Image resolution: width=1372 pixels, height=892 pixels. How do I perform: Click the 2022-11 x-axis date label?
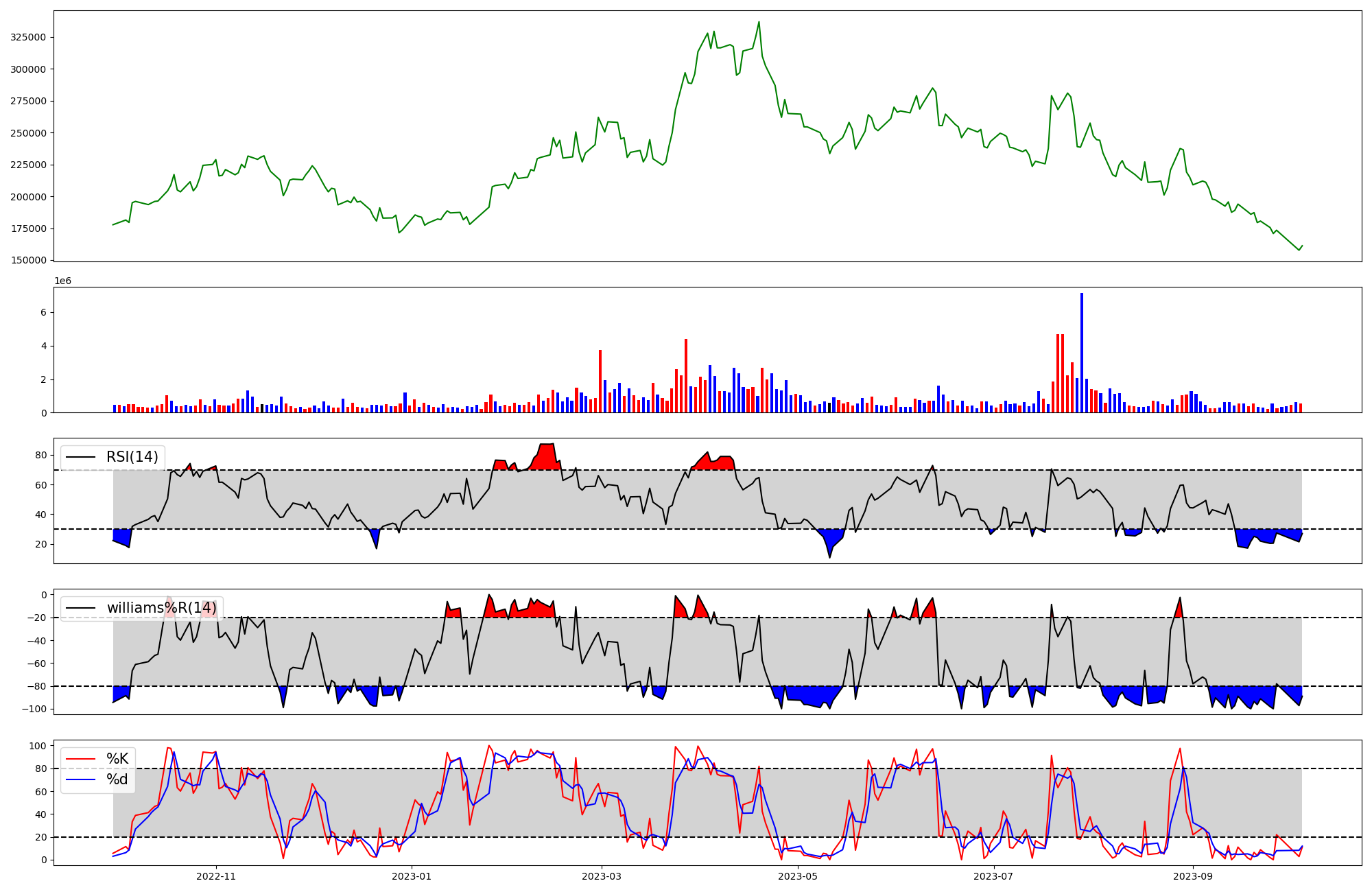[x=216, y=876]
